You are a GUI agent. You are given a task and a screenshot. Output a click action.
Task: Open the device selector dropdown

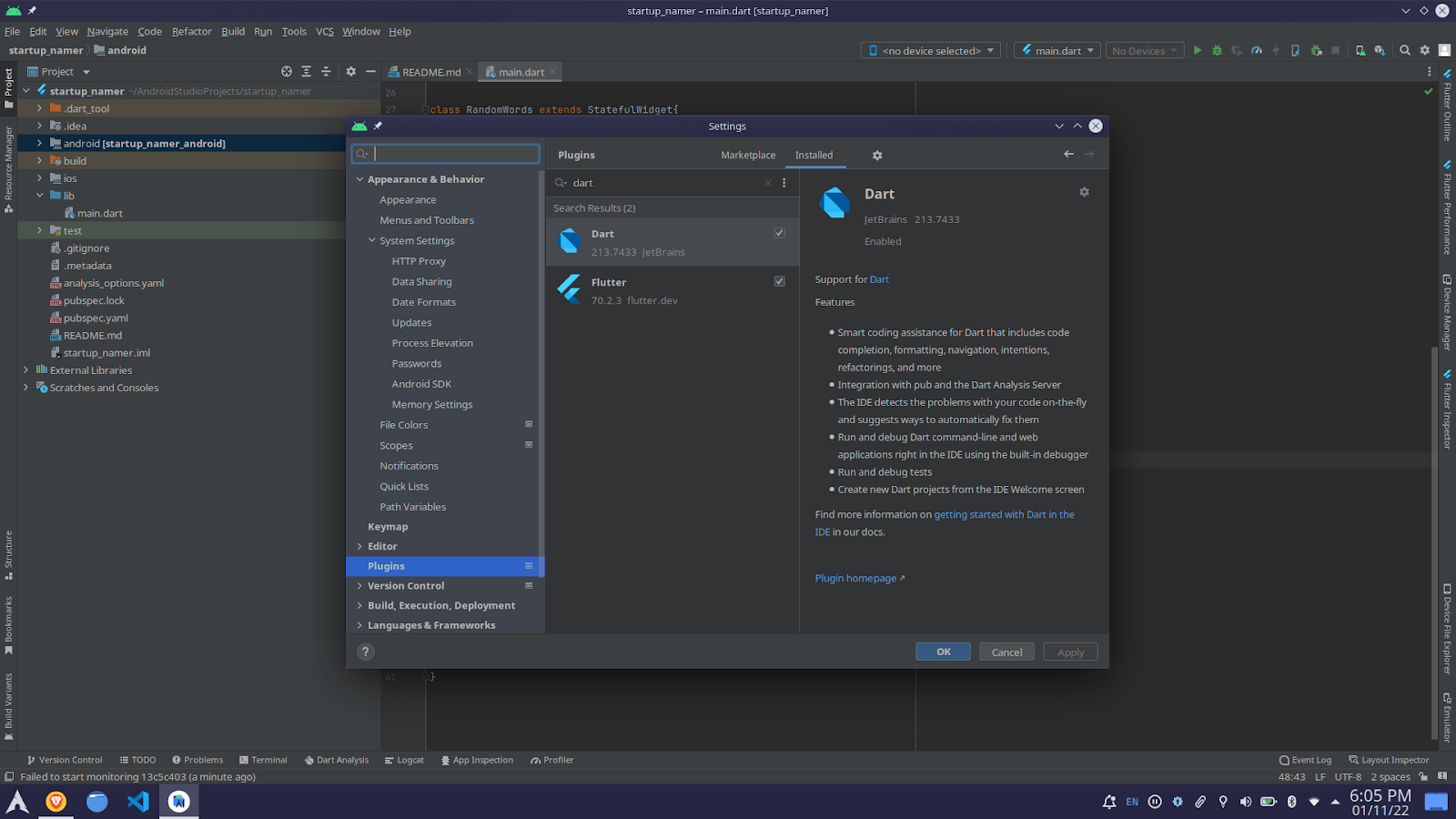click(931, 51)
